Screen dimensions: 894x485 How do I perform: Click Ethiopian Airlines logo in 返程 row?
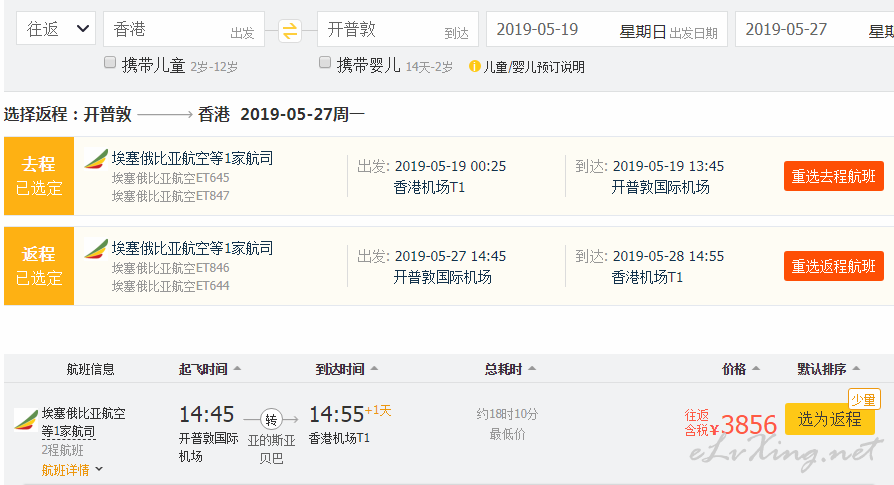point(96,249)
